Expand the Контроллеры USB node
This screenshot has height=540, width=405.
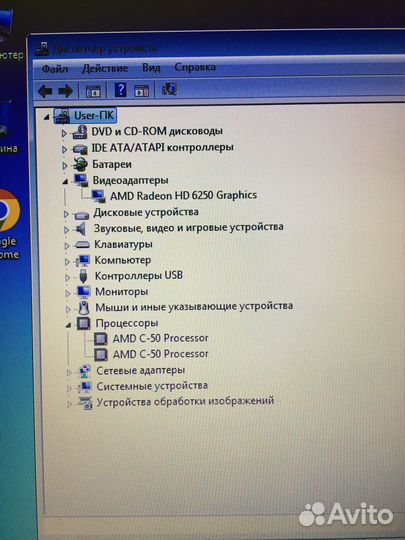pos(67,278)
